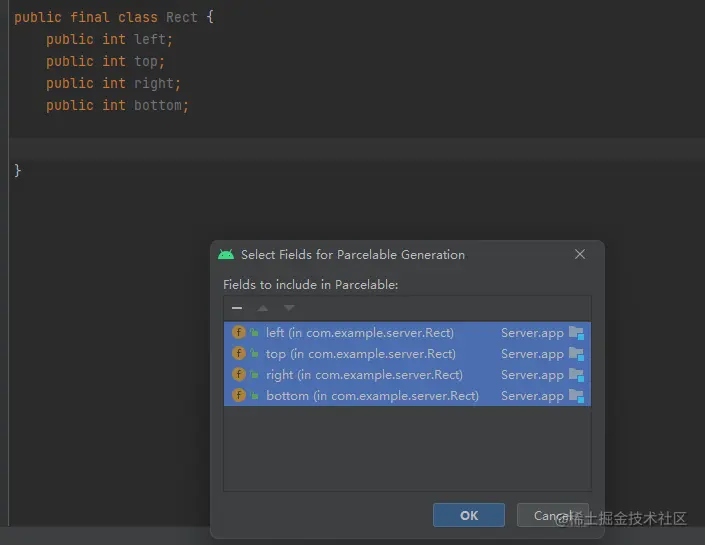Viewport: 705px width, 545px height.
Task: Click module folder icon in right row
Action: pos(576,375)
